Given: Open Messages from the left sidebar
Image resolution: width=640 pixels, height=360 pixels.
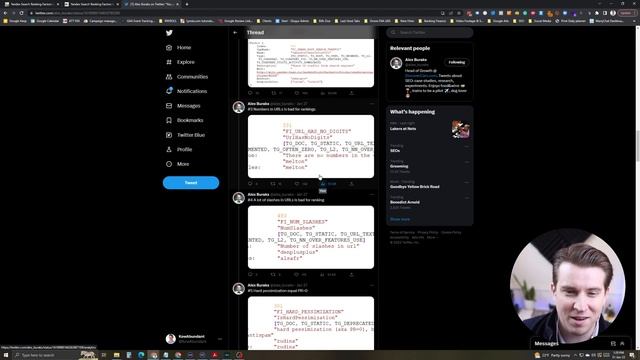Looking at the screenshot, I should 183,106.
